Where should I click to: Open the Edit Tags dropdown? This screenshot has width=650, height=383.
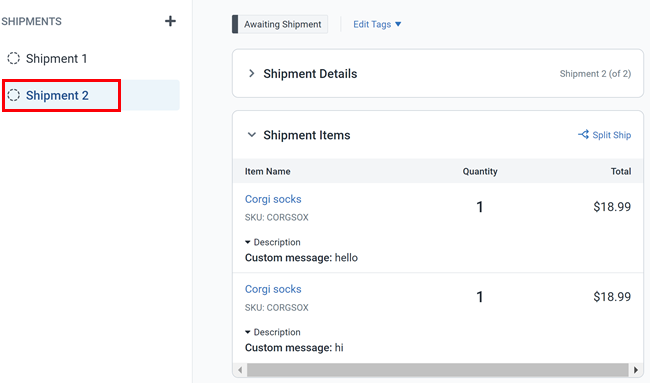point(377,24)
